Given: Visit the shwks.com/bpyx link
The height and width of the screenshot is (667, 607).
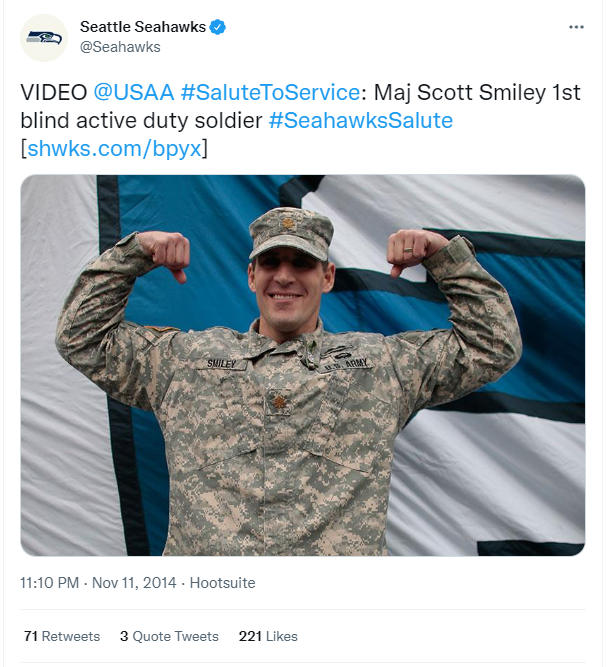Looking at the screenshot, I should (118, 148).
